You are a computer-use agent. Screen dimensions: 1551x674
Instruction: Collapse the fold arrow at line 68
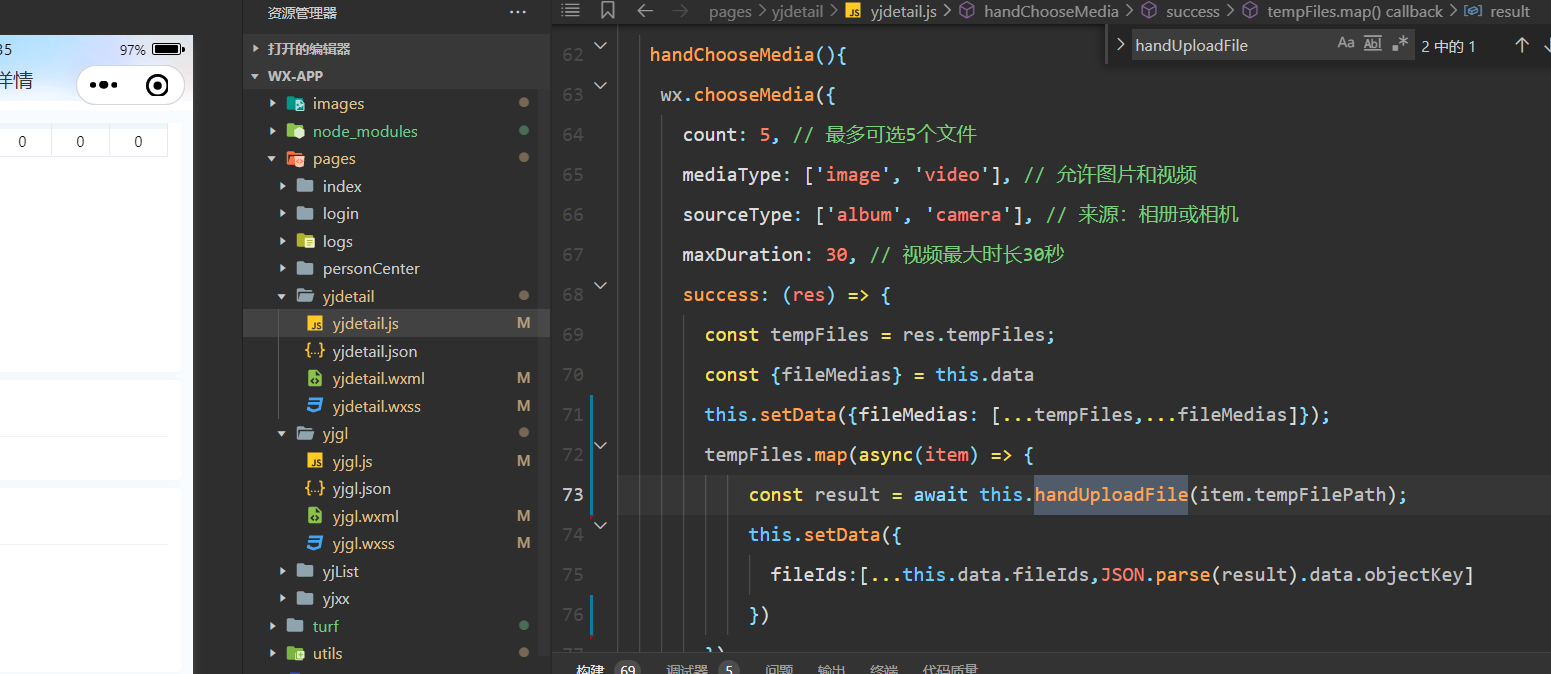click(x=600, y=286)
